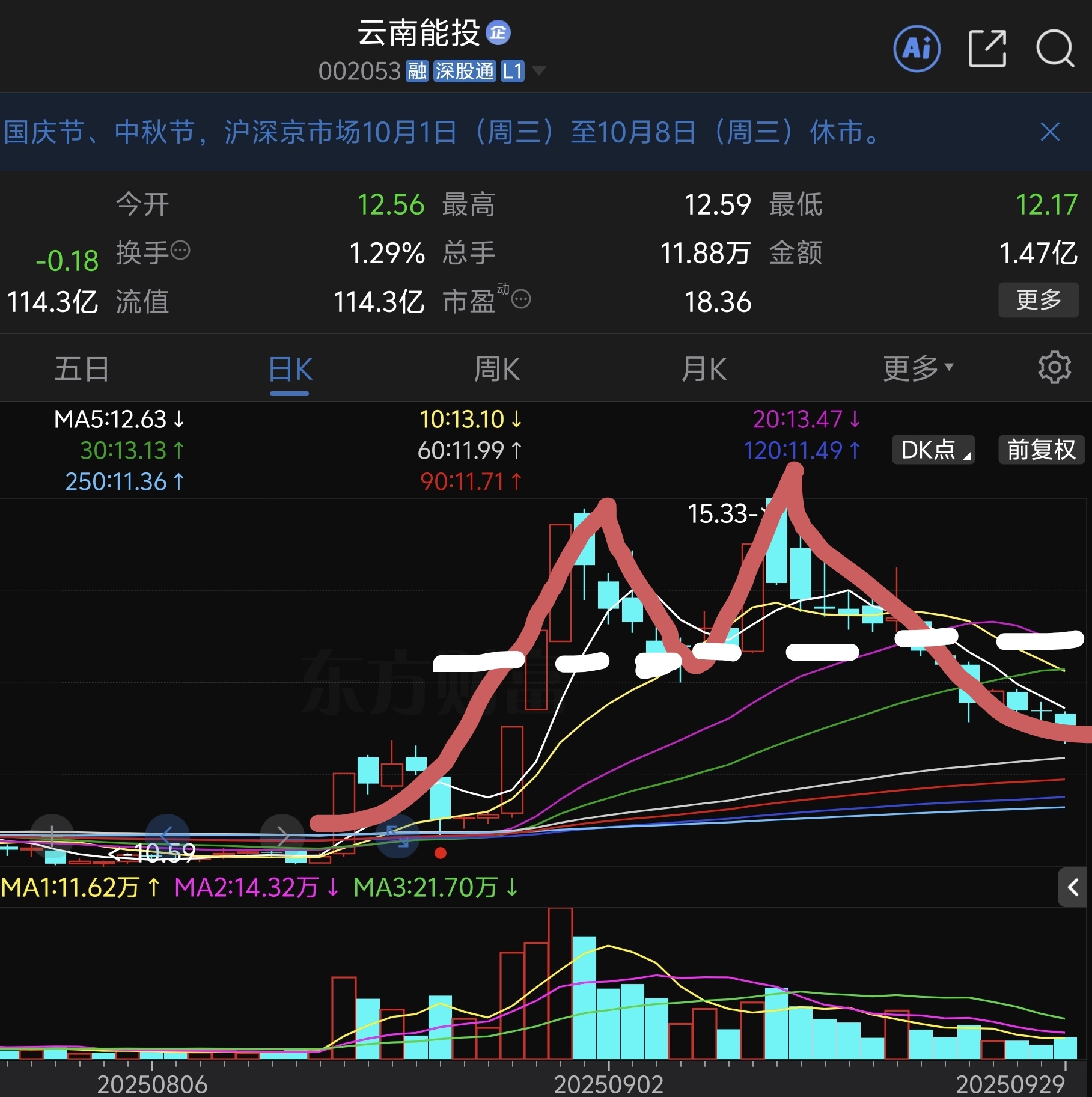Tap the L1 quote level badge
The height and width of the screenshot is (1097, 1092).
[513, 71]
